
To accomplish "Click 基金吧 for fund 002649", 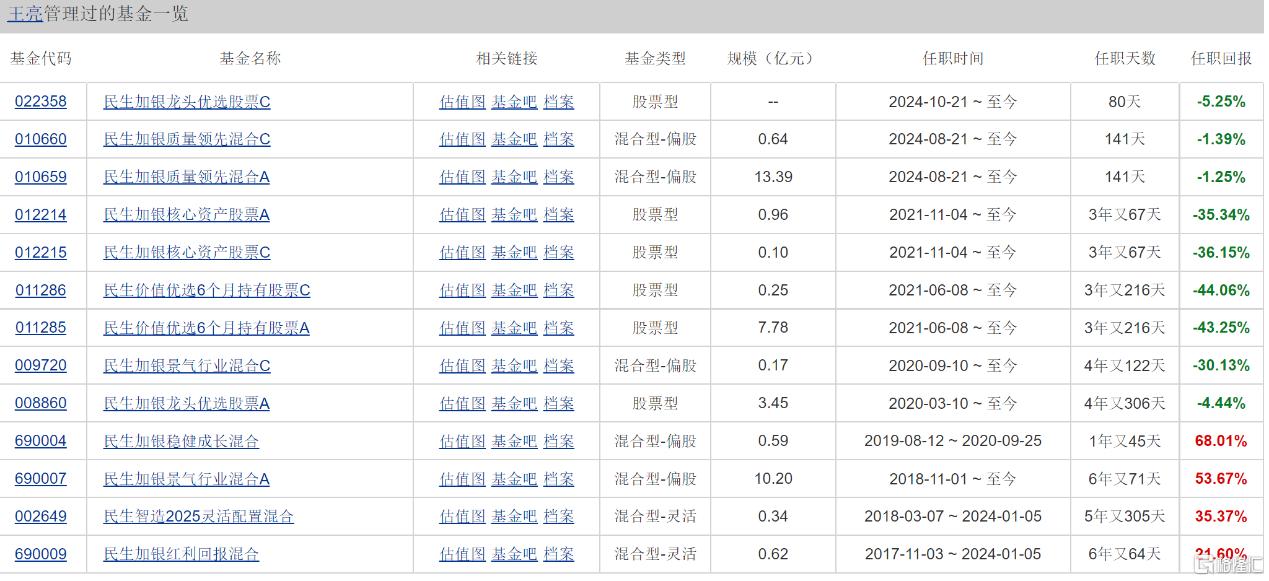I will [514, 517].
